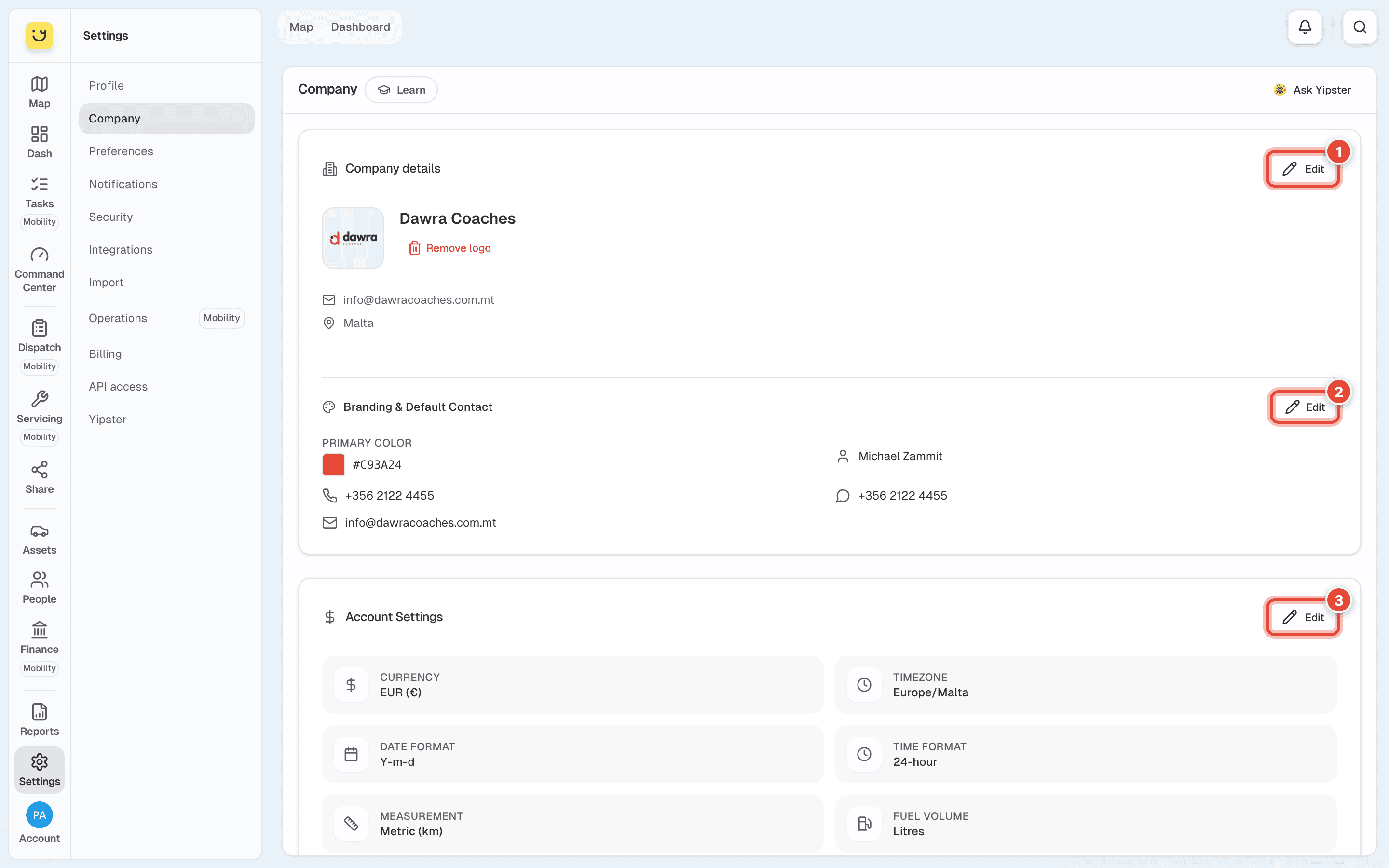Open Billing settings section

coord(166,353)
